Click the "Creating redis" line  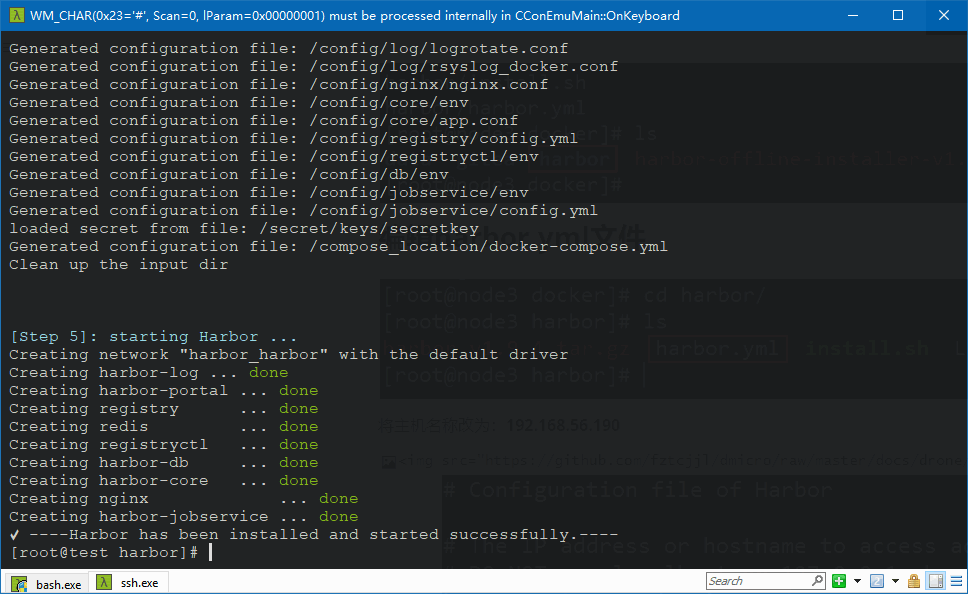point(164,425)
